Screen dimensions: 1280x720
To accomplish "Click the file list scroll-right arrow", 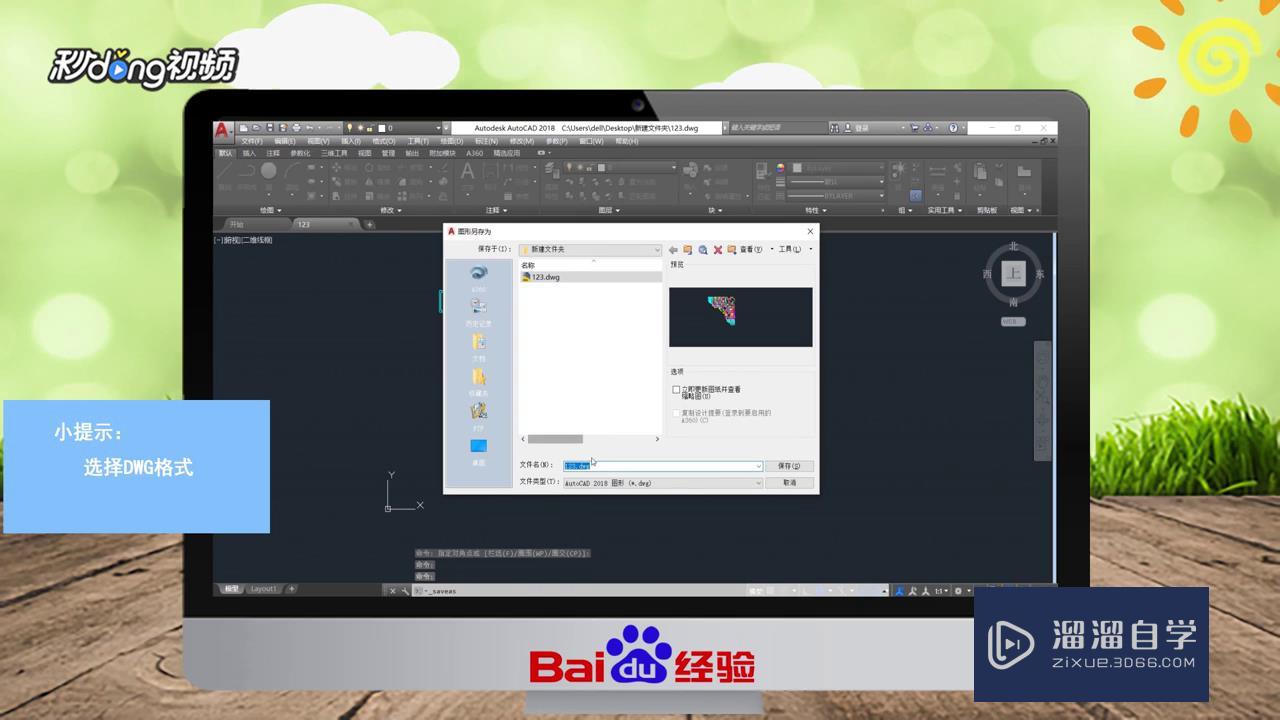I will [657, 439].
